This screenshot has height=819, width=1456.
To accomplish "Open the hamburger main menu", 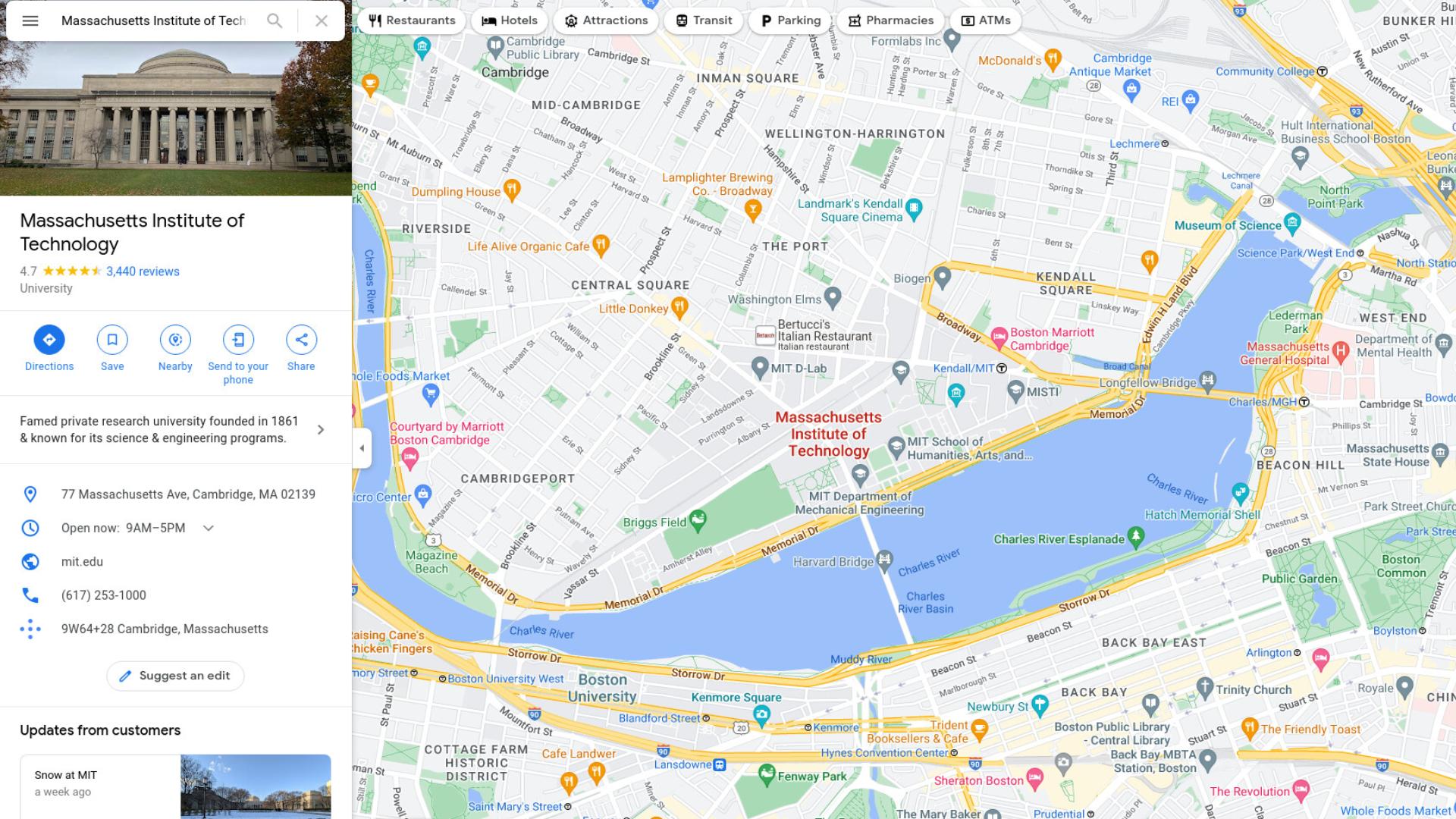I will [30, 20].
